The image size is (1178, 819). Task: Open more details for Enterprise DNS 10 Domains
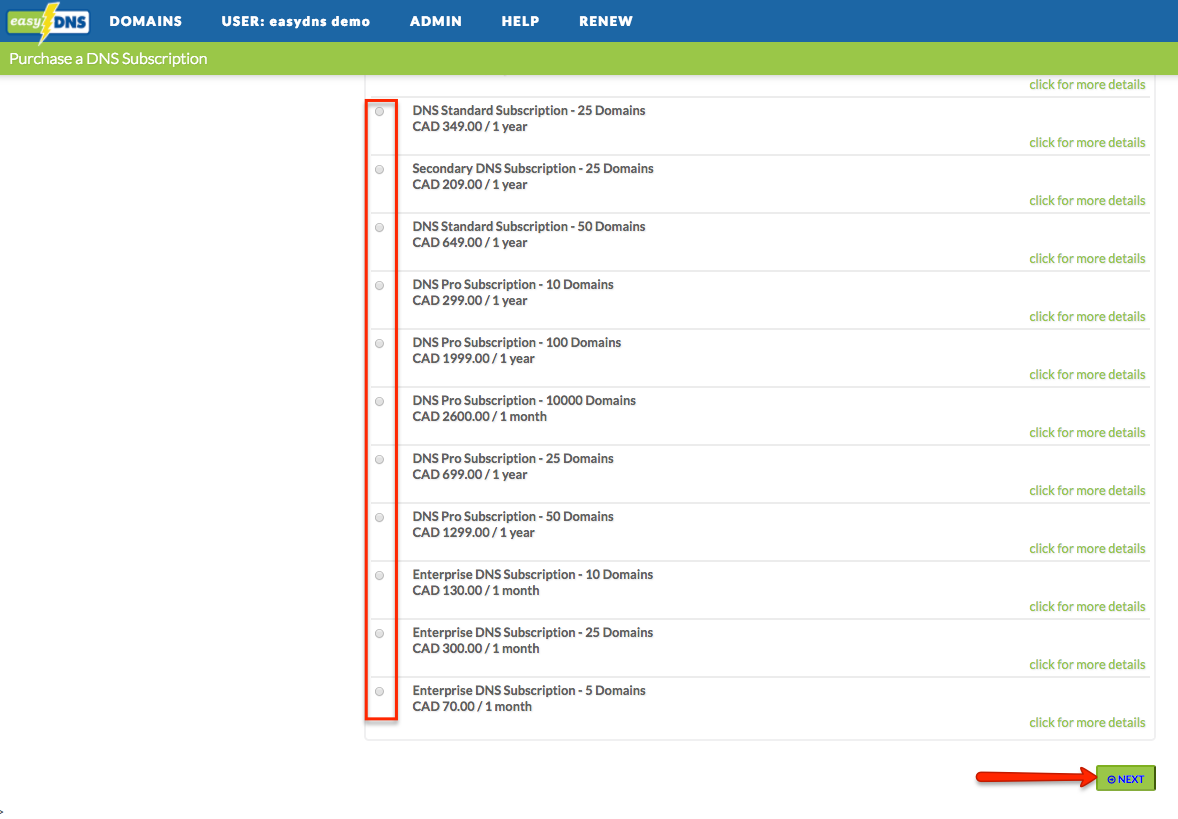pos(1087,606)
